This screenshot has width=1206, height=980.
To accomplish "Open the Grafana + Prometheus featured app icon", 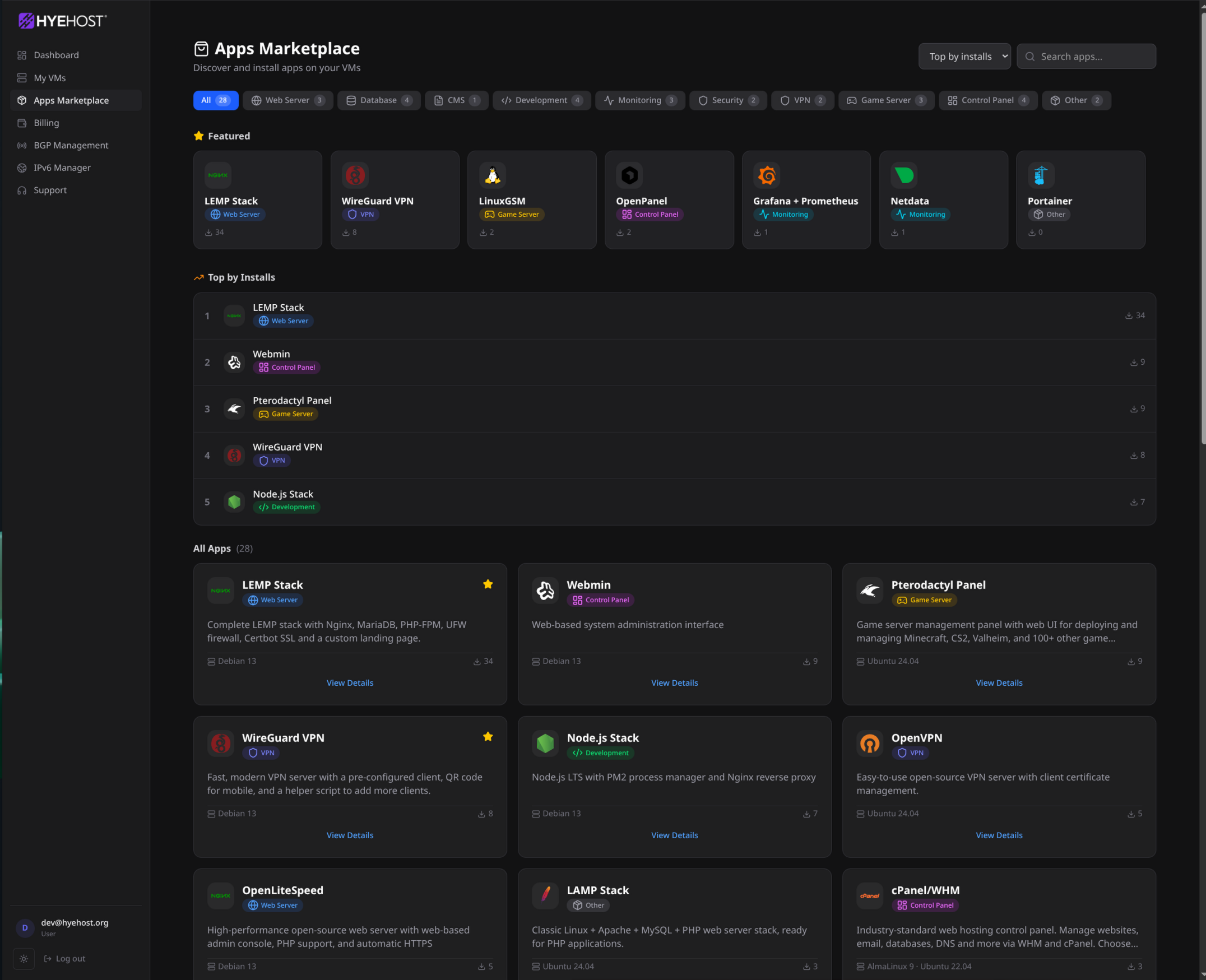I will pos(768,175).
